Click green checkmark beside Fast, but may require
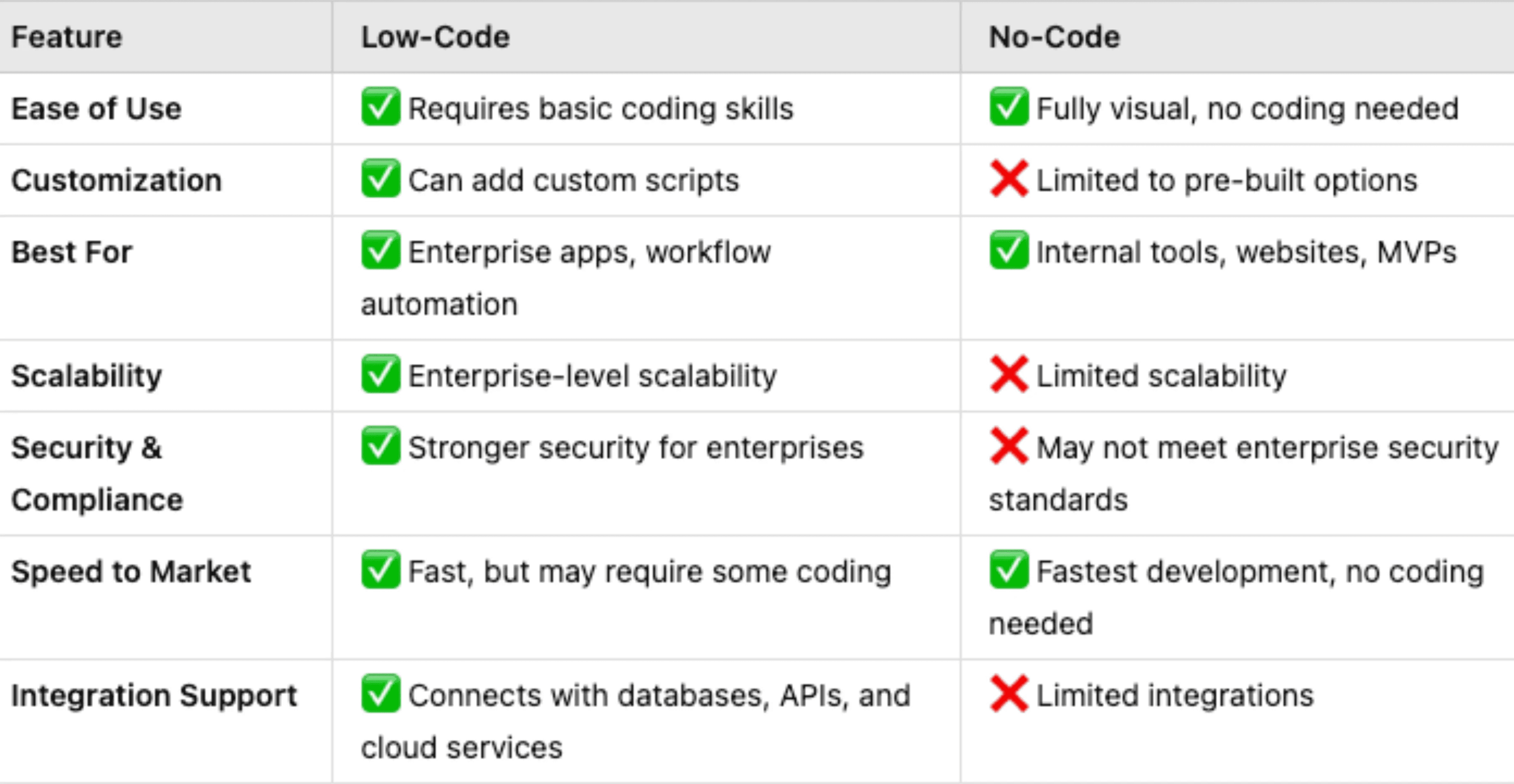Viewport: 1514px width, 784px height. 381,570
